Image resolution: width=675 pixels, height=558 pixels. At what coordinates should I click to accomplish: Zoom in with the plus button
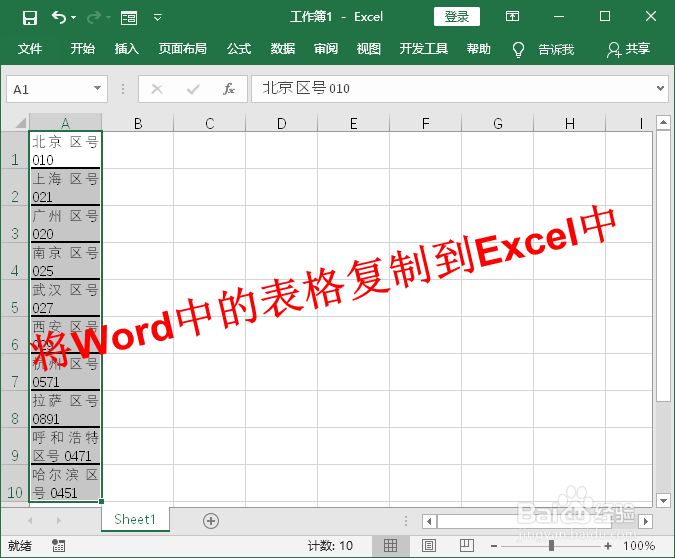pyautogui.click(x=607, y=546)
